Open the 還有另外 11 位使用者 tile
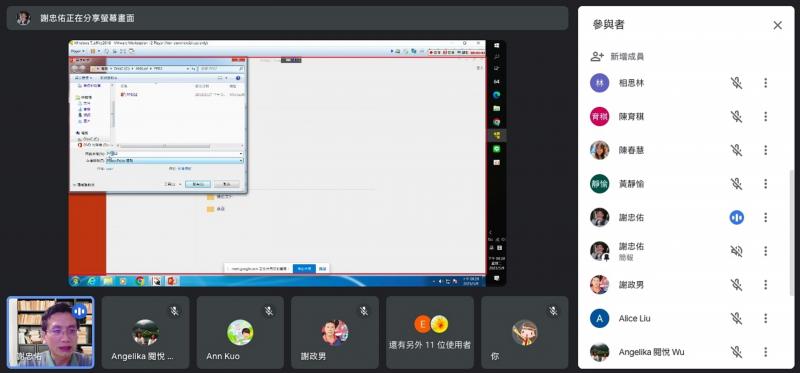The image size is (800, 373). [430, 333]
